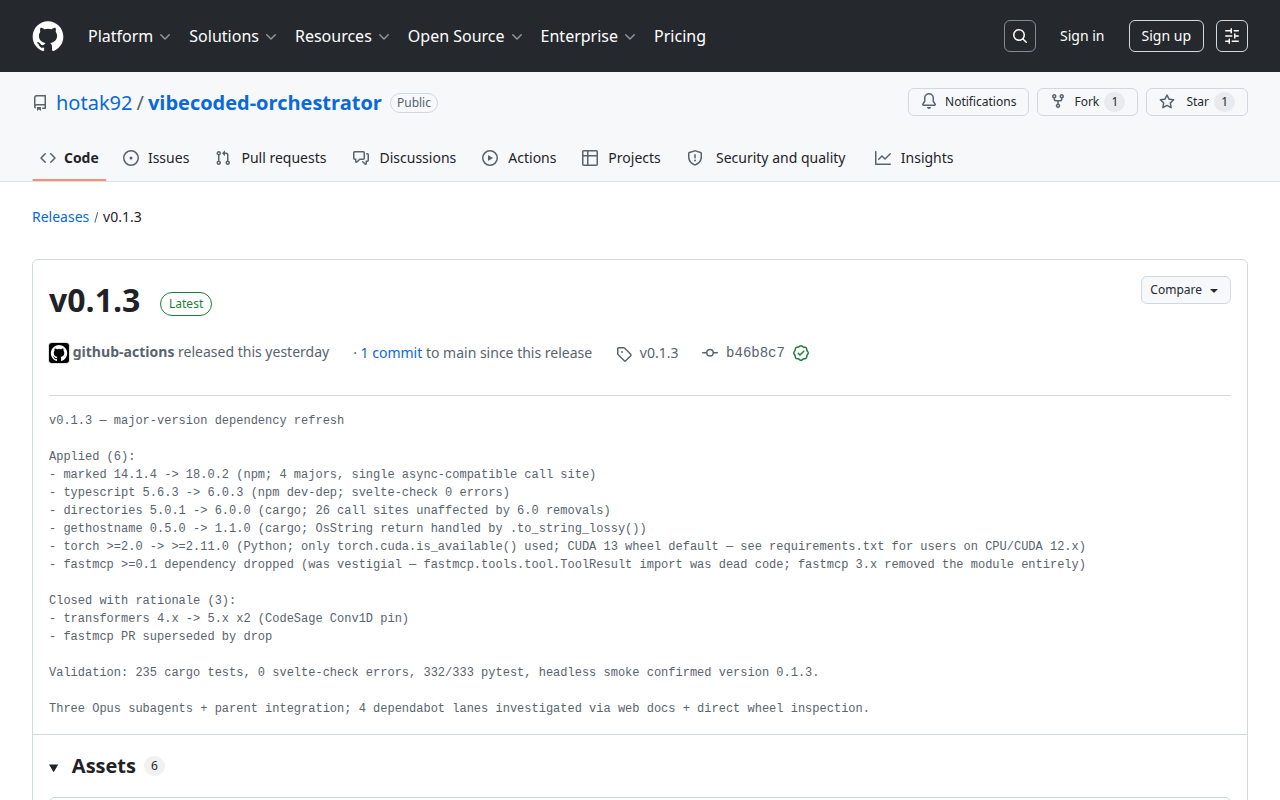
Task: Switch to the Discussions tab
Action: (404, 158)
